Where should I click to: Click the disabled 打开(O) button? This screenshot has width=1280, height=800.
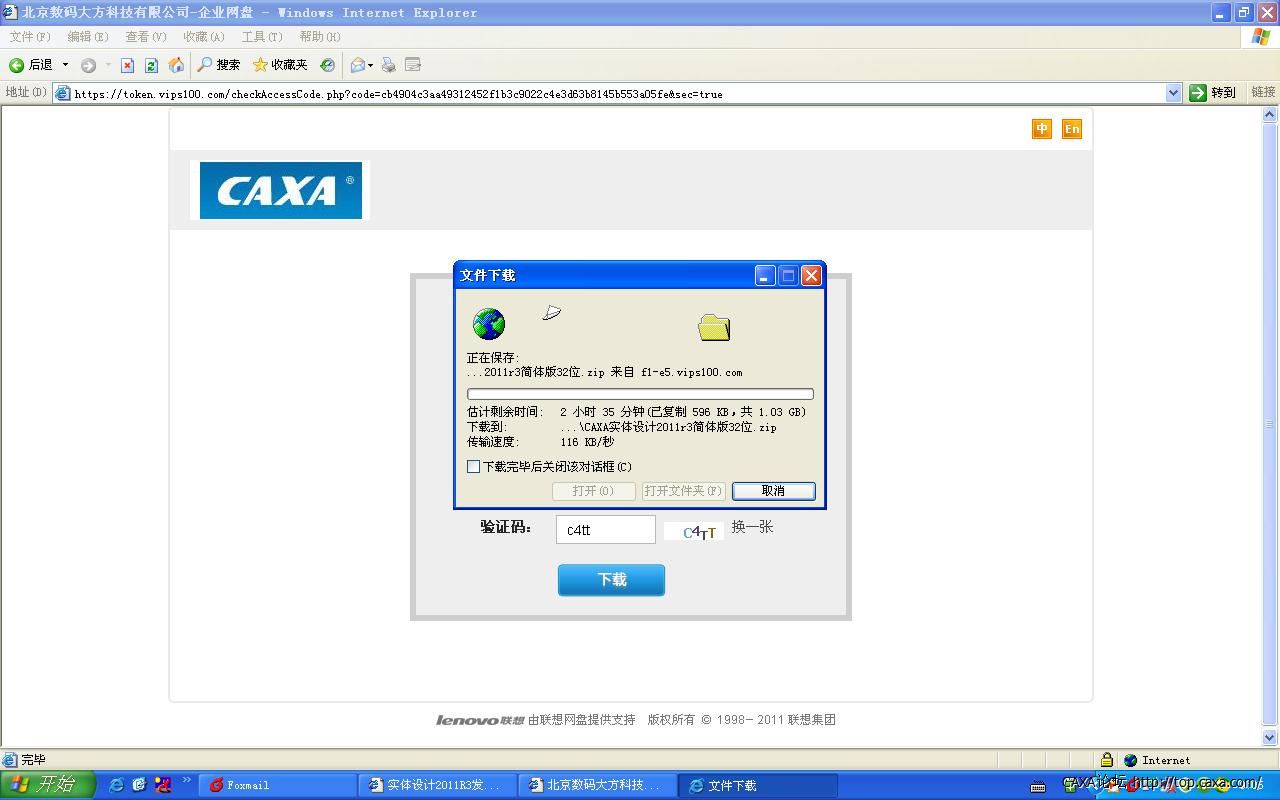[x=594, y=491]
